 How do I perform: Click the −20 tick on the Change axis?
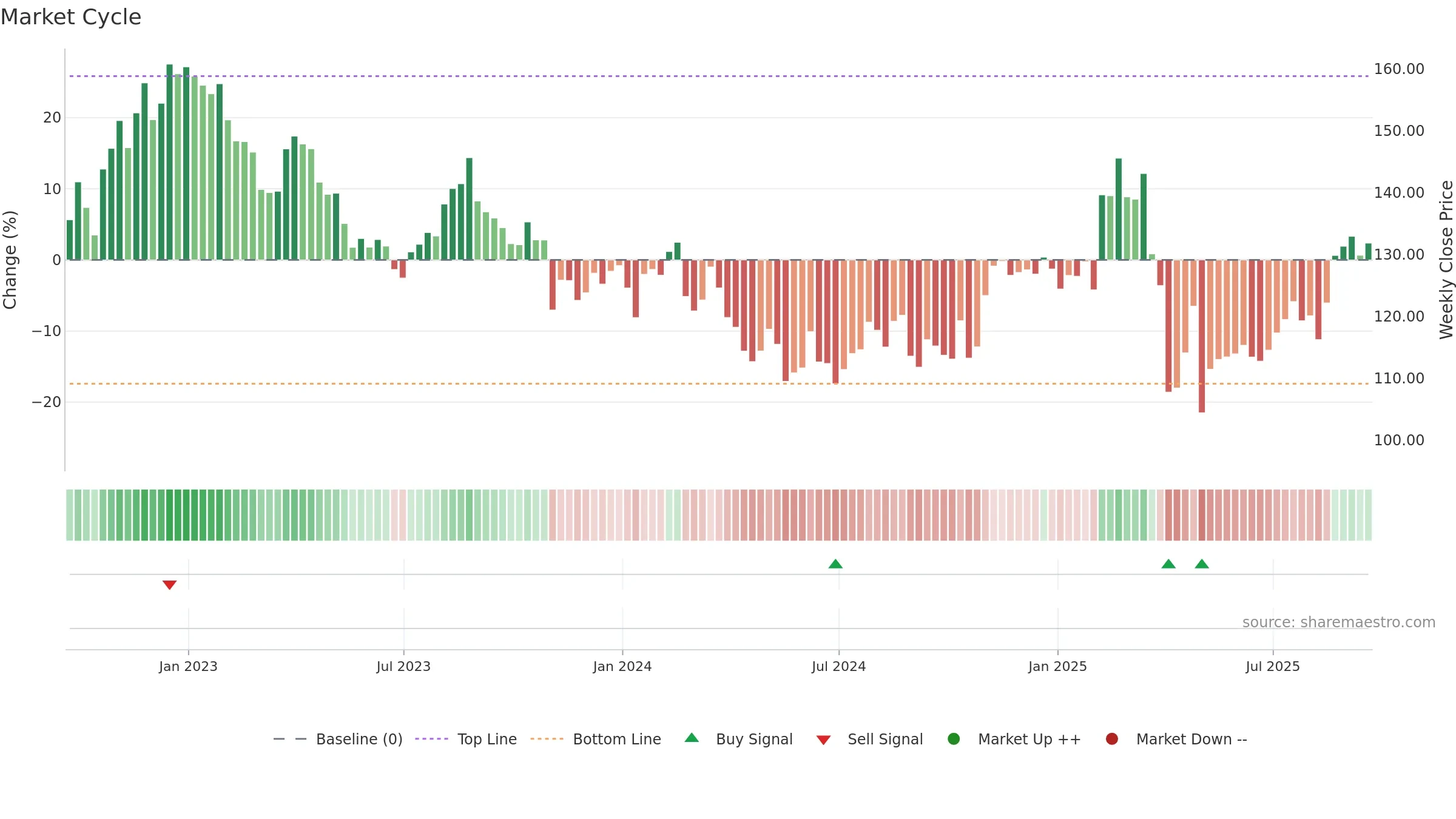tap(47, 402)
